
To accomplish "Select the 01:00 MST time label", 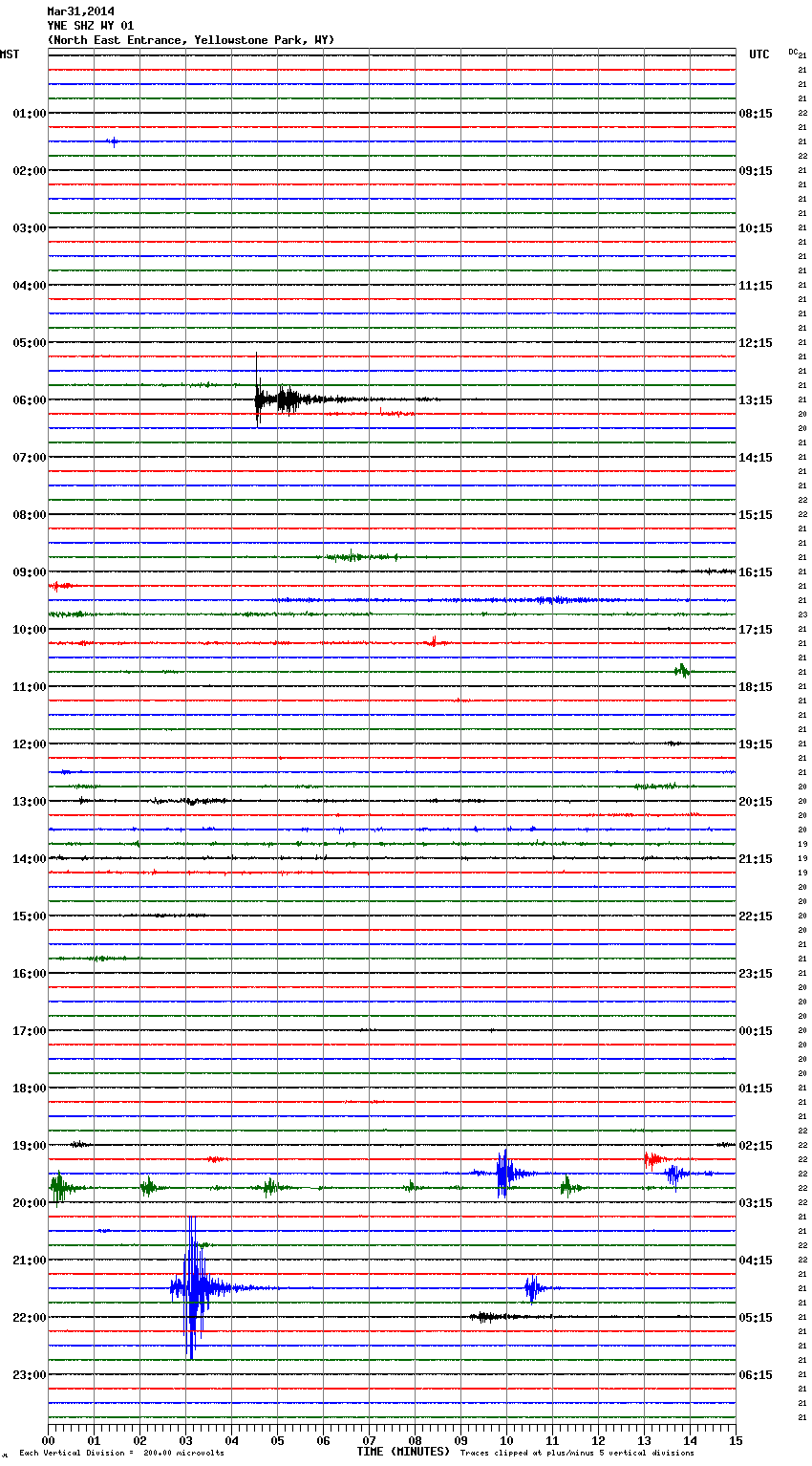I will click(30, 114).
